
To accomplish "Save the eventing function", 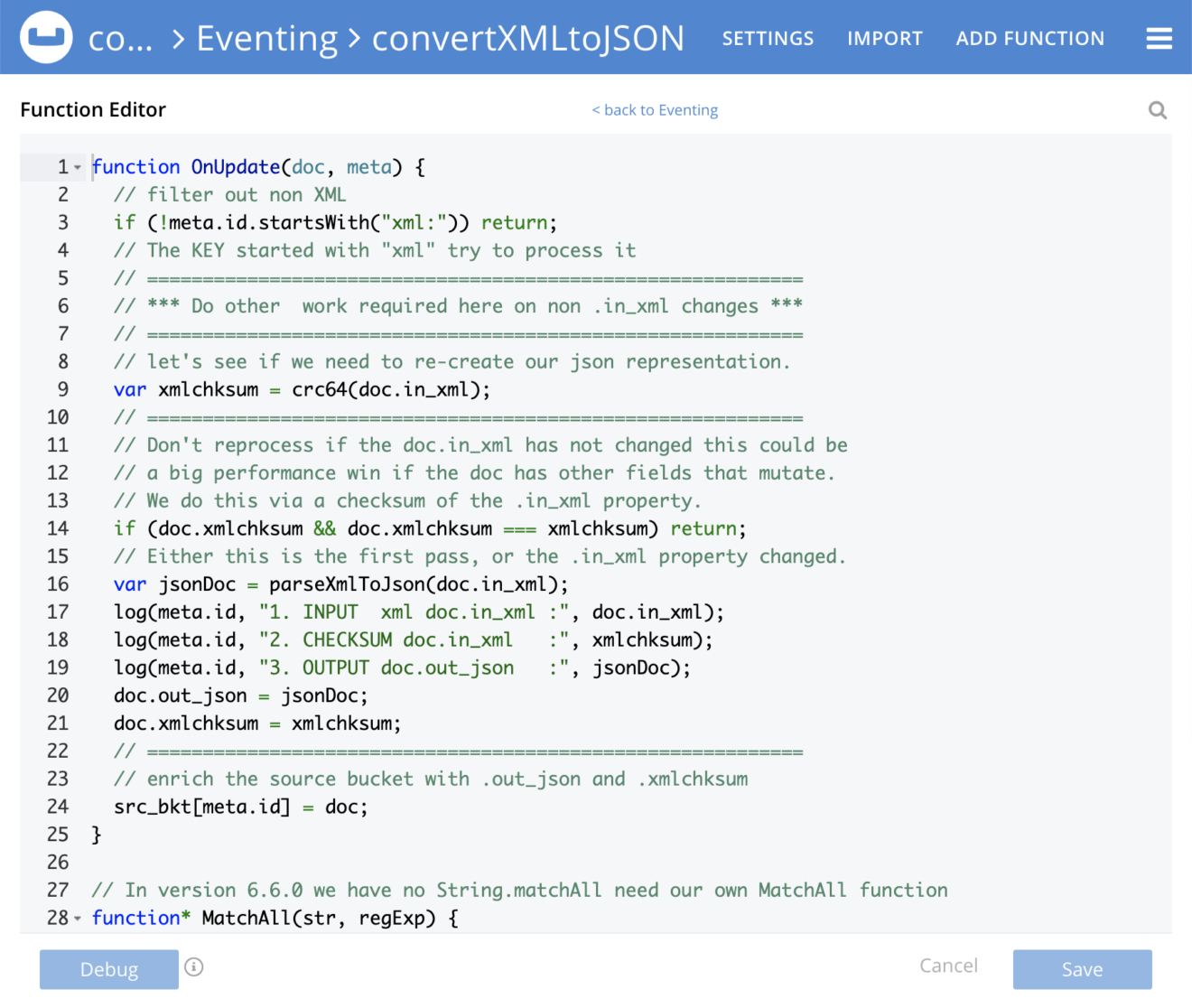I will pos(1082,968).
